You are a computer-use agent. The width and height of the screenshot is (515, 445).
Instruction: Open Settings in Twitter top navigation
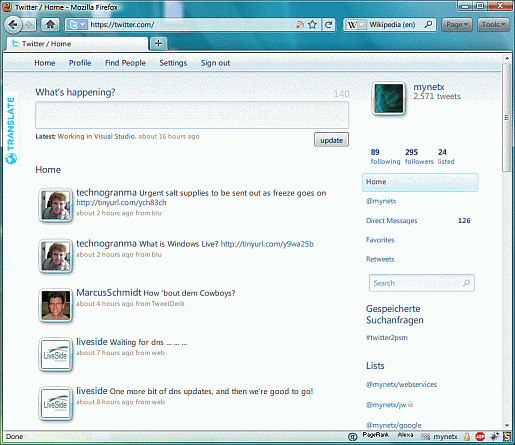[x=173, y=63]
